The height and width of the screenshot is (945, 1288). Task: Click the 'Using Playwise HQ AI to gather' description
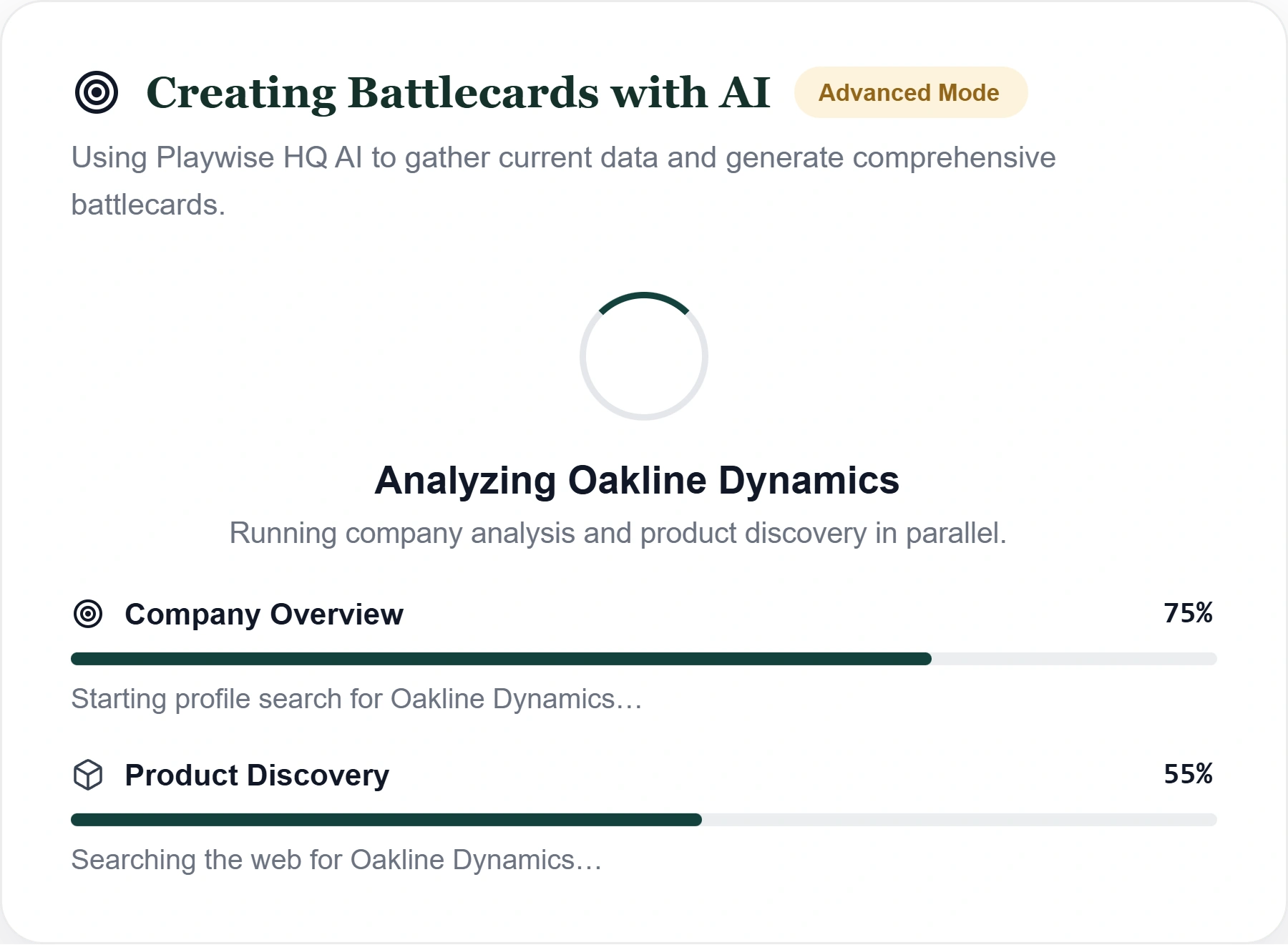coord(563,181)
